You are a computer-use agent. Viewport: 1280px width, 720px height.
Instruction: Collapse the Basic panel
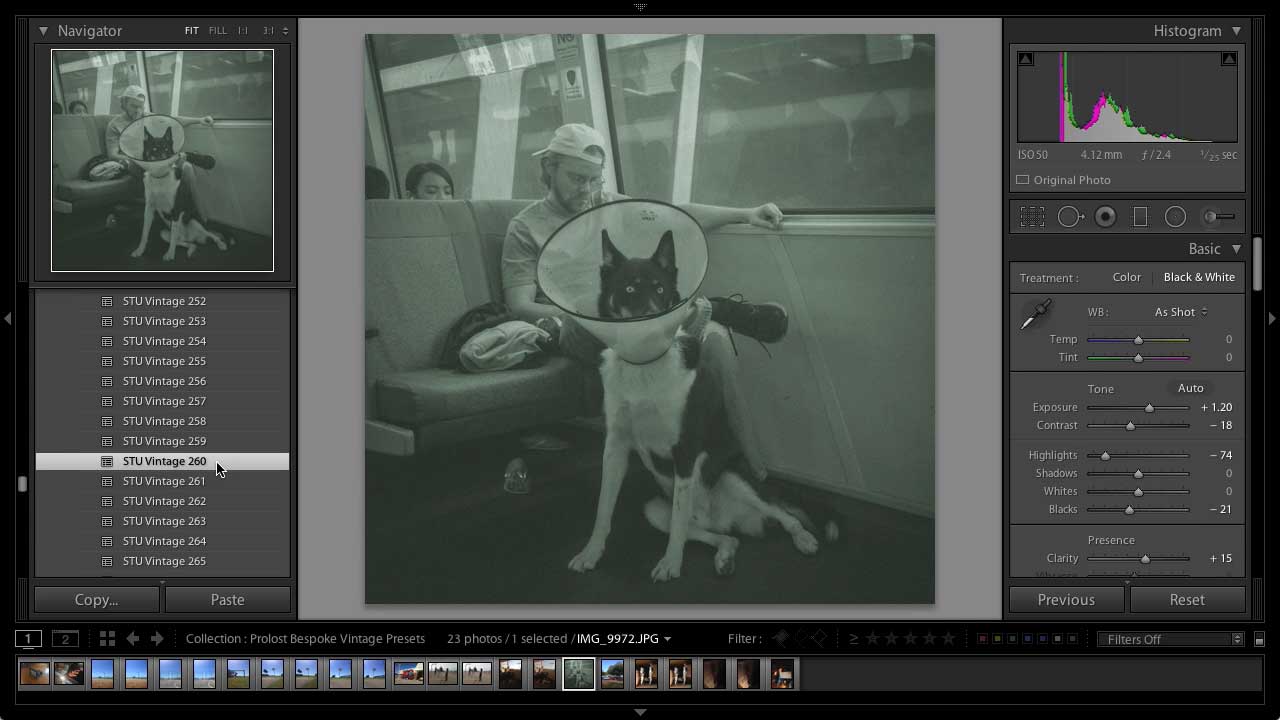tap(1236, 249)
